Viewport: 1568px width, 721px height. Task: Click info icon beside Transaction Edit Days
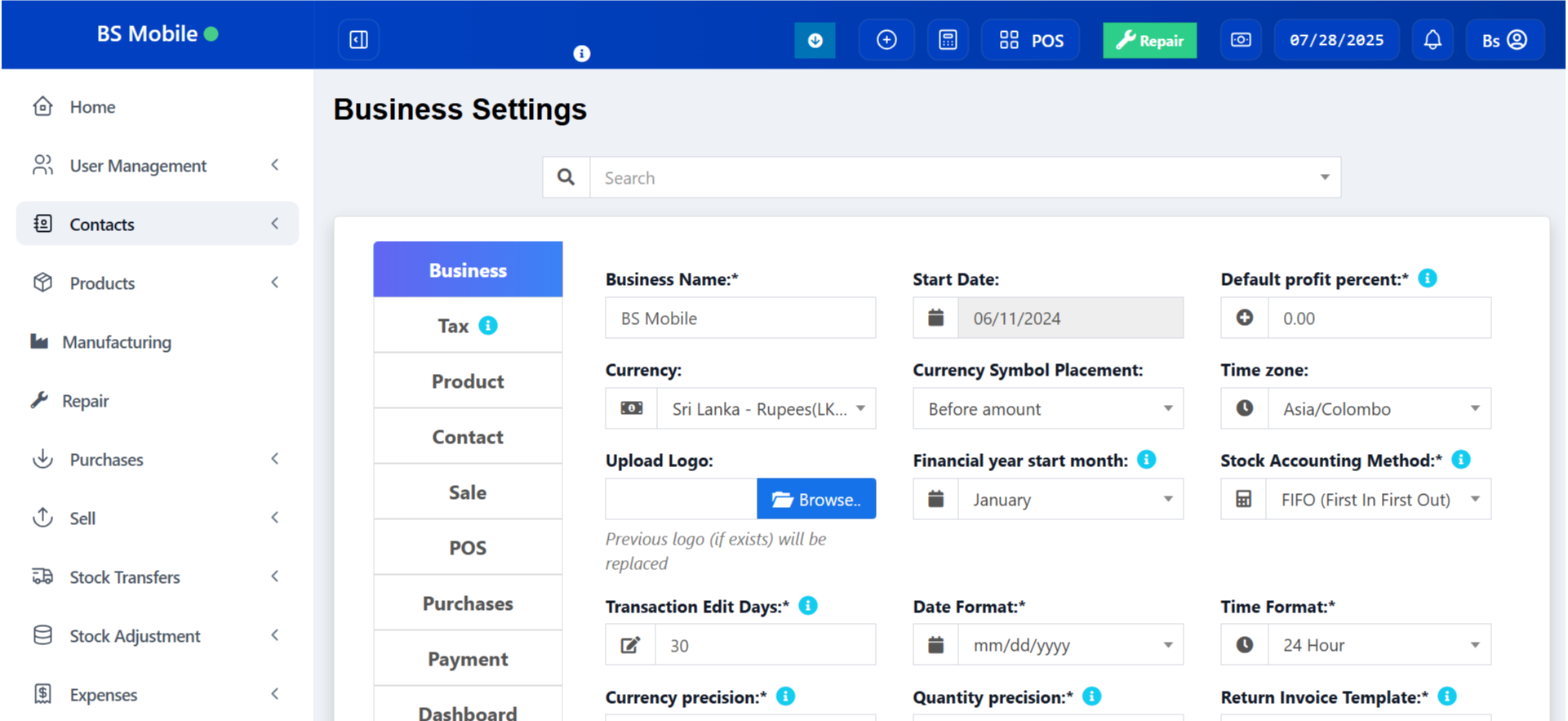(807, 606)
